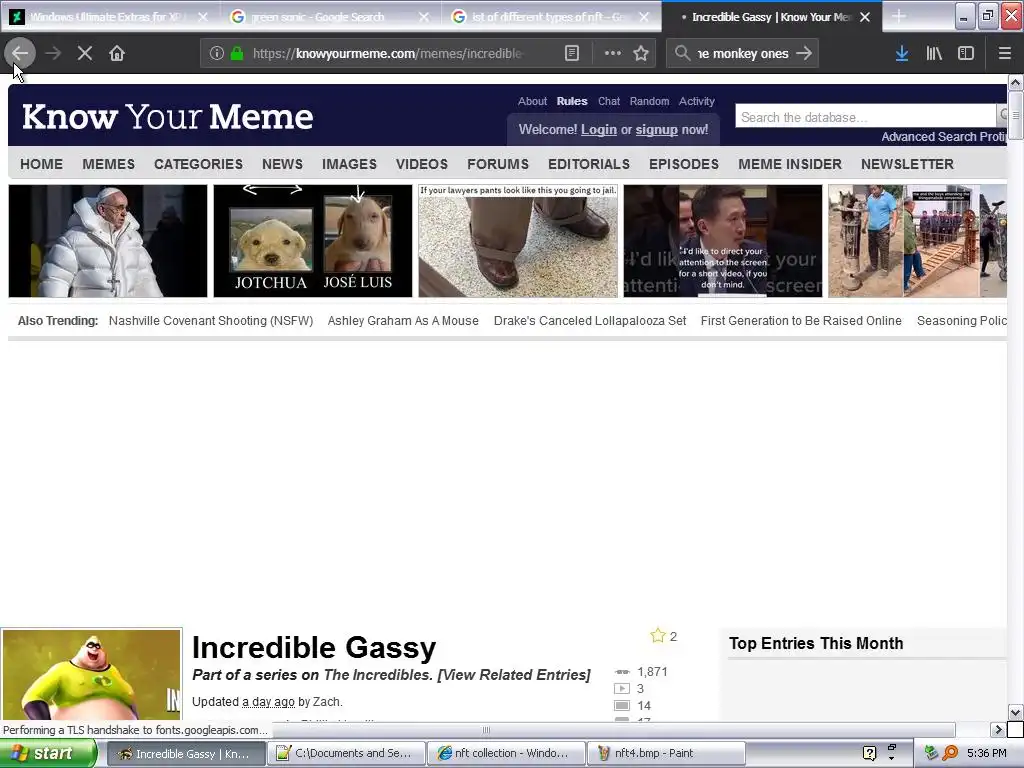Click in Search the database field

(x=866, y=117)
